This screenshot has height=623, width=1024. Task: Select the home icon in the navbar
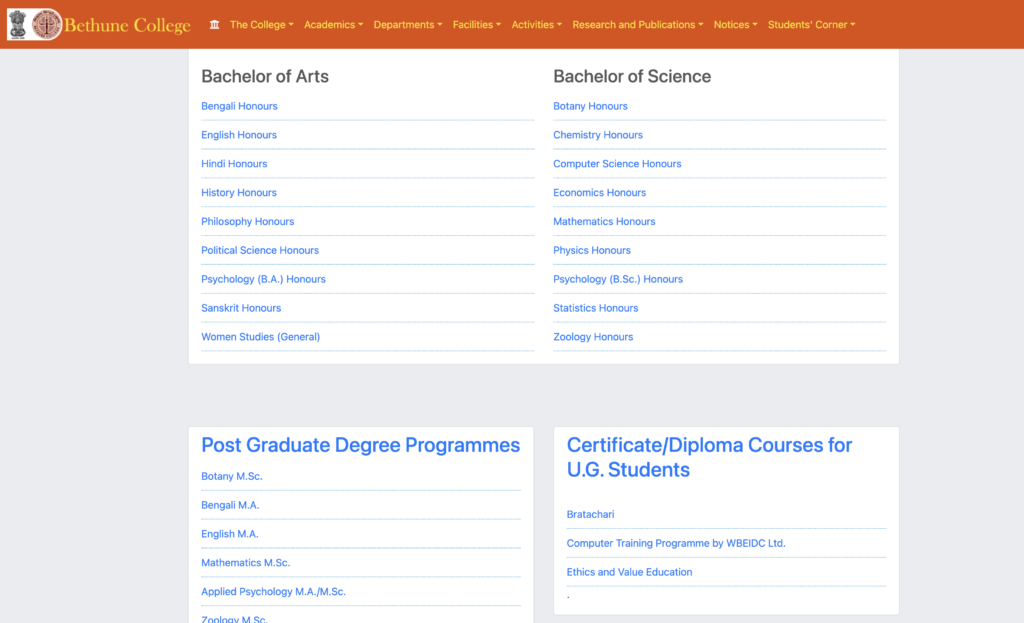coord(214,24)
